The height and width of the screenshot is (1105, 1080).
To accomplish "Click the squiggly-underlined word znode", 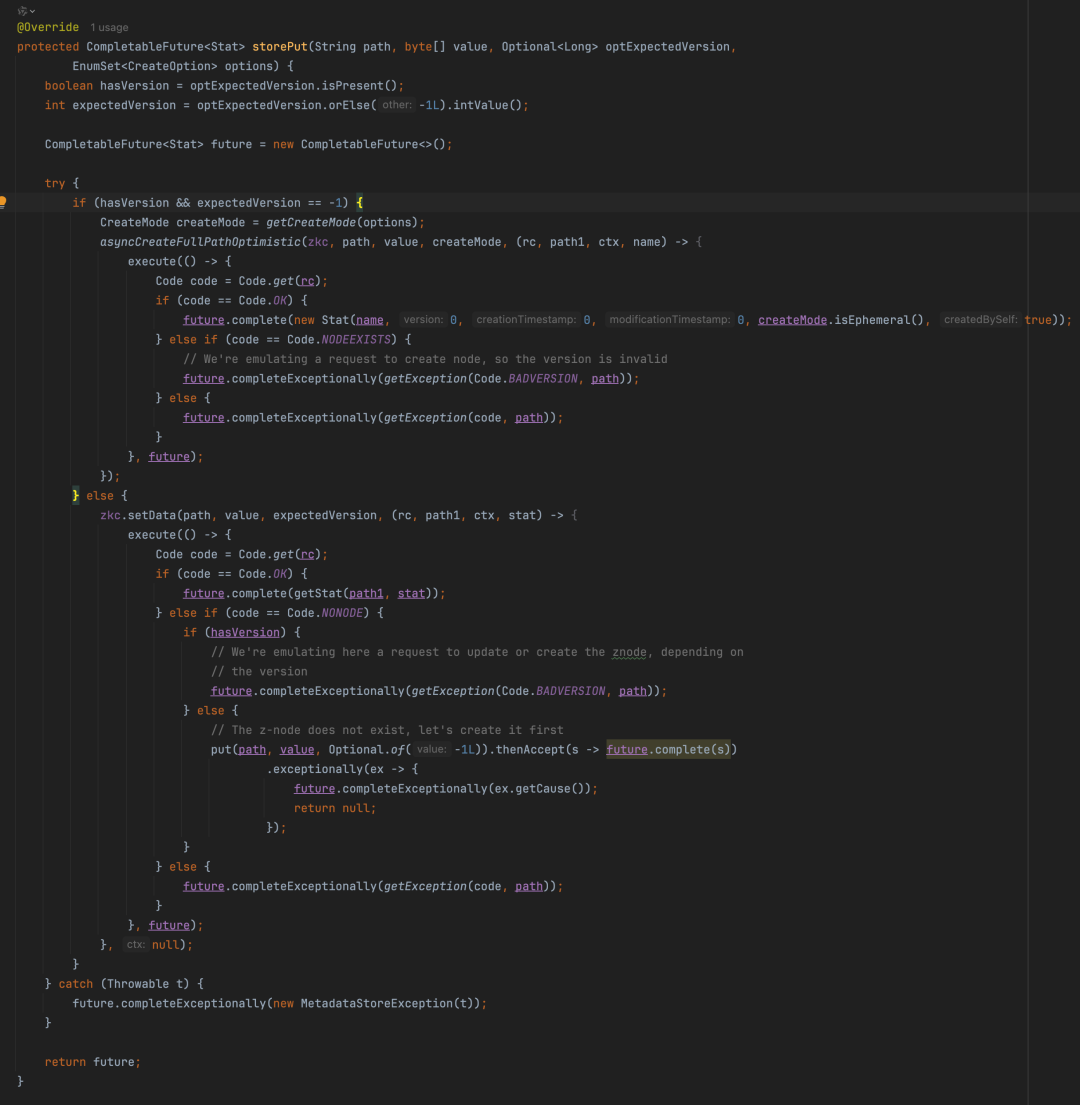I will (x=629, y=653).
